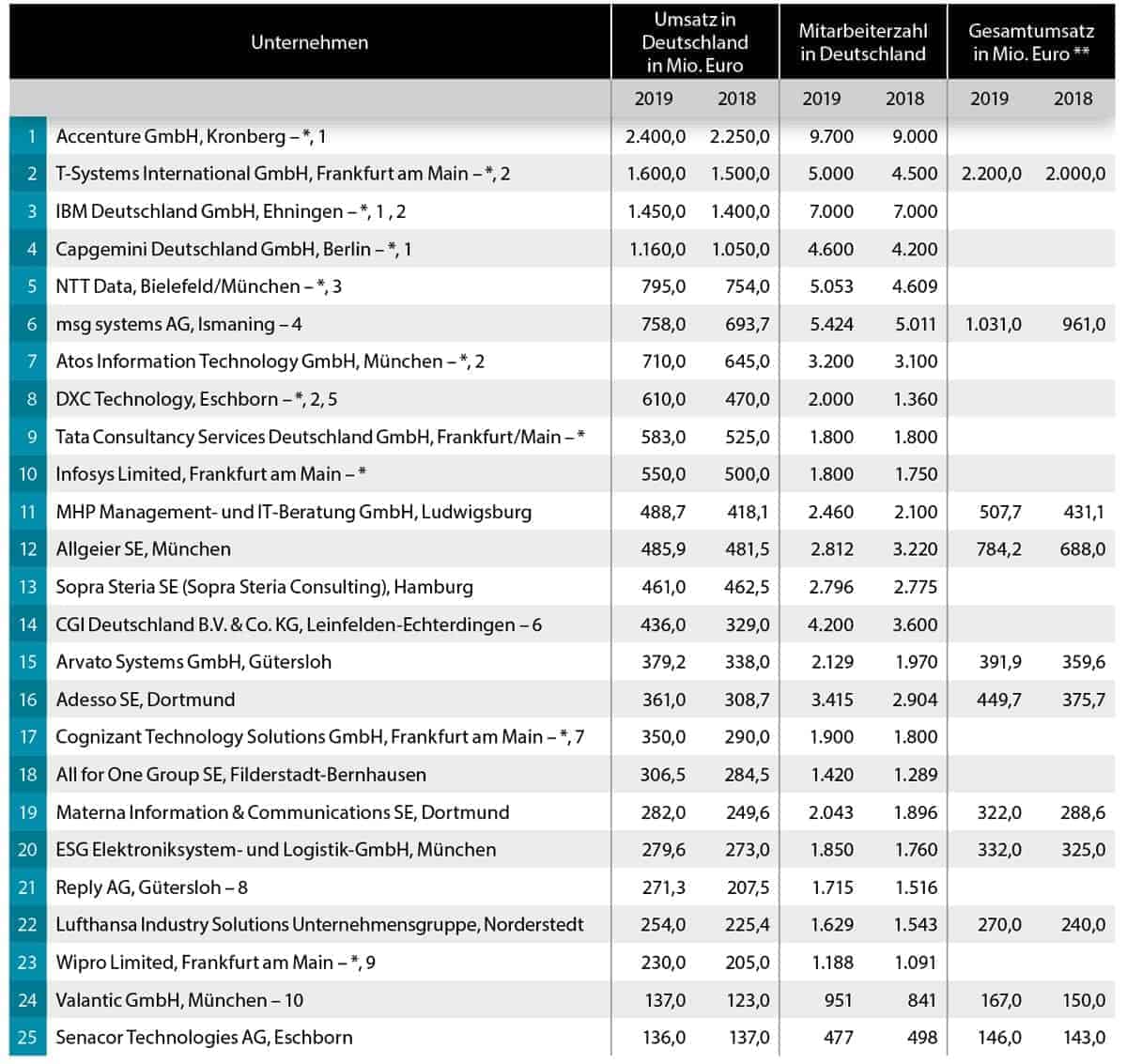This screenshot has height=1064, width=1127.
Task: Select Valantic 2019 employee count 951
Action: 838,1000
